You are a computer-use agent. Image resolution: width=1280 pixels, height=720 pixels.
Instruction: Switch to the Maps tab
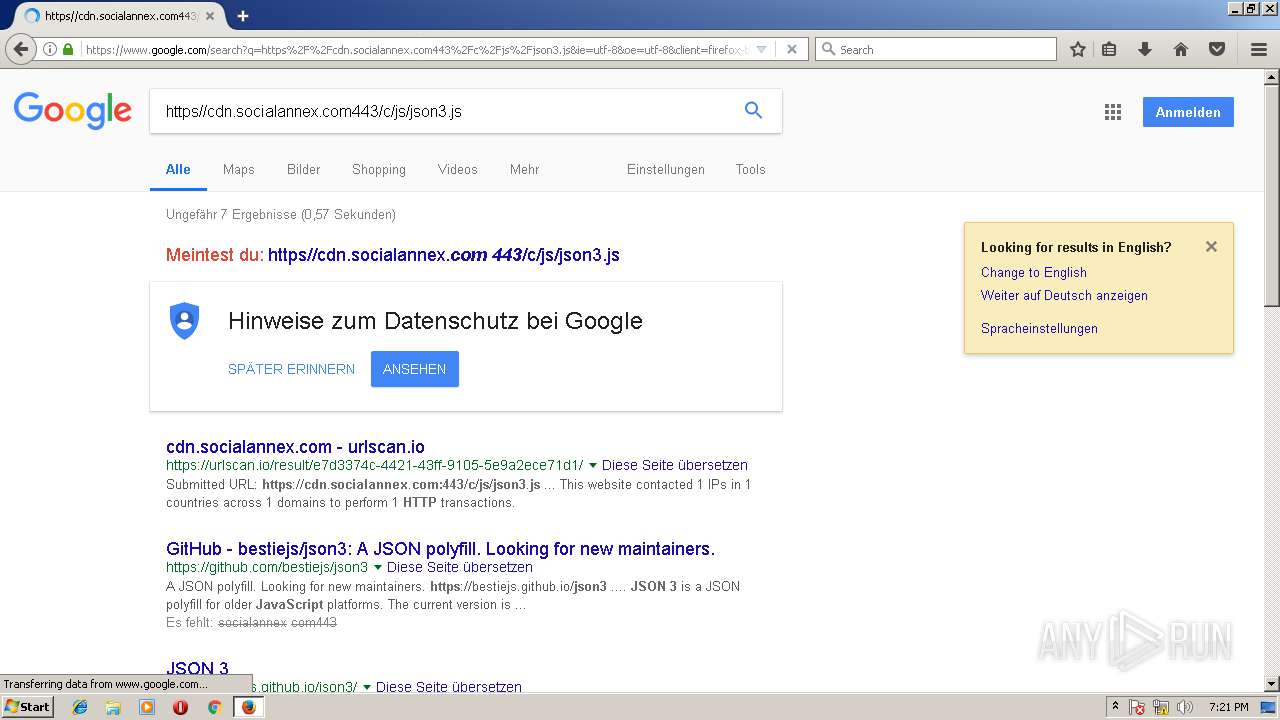click(239, 169)
